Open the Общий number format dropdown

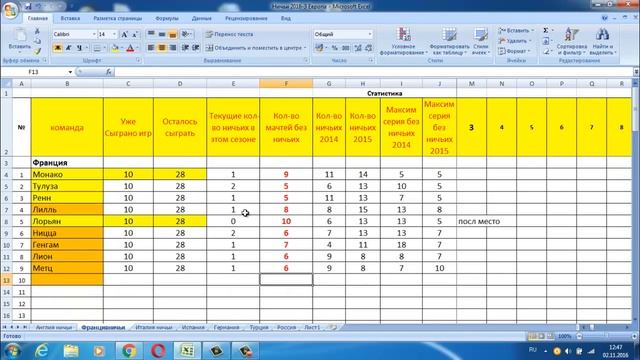click(370, 34)
